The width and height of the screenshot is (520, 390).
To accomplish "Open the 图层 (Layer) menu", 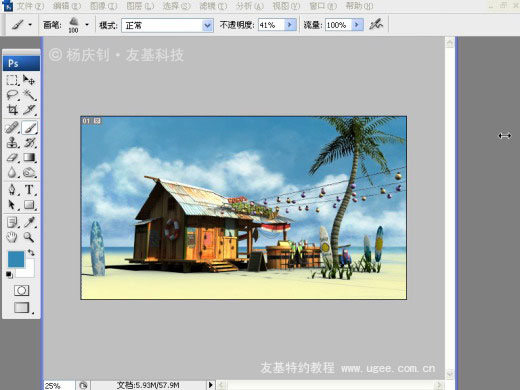I will click(140, 6).
